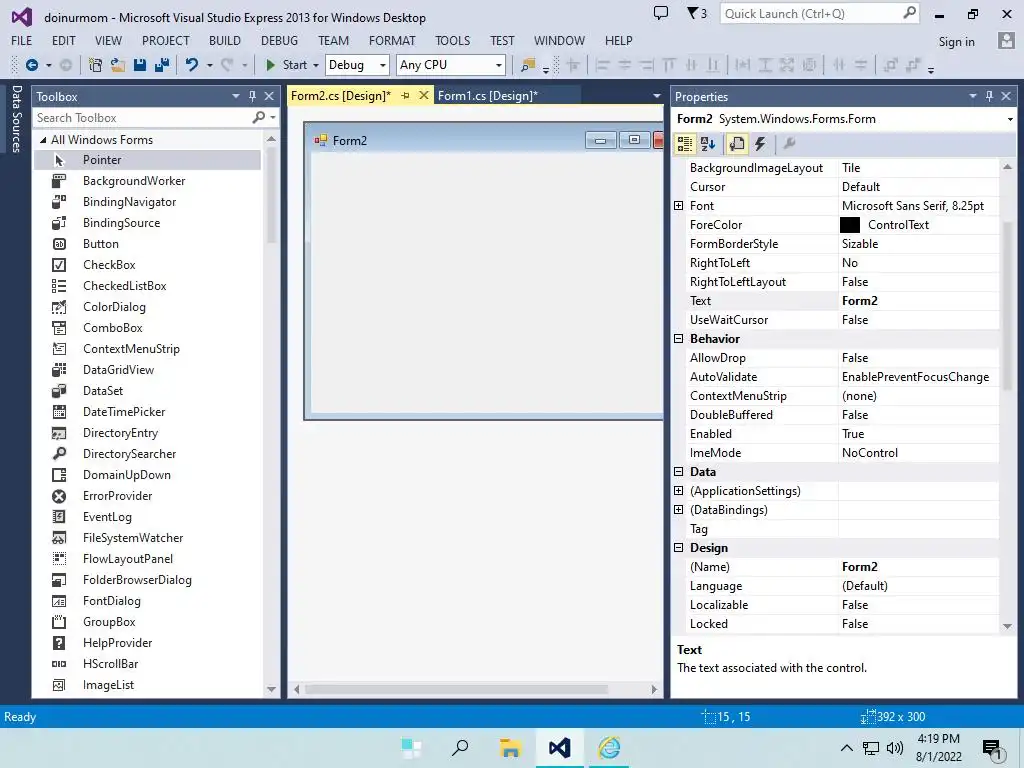Viewport: 1024px width, 768px height.
Task: Select the DateTimePicker control in Toolbox
Action: coord(148,411)
